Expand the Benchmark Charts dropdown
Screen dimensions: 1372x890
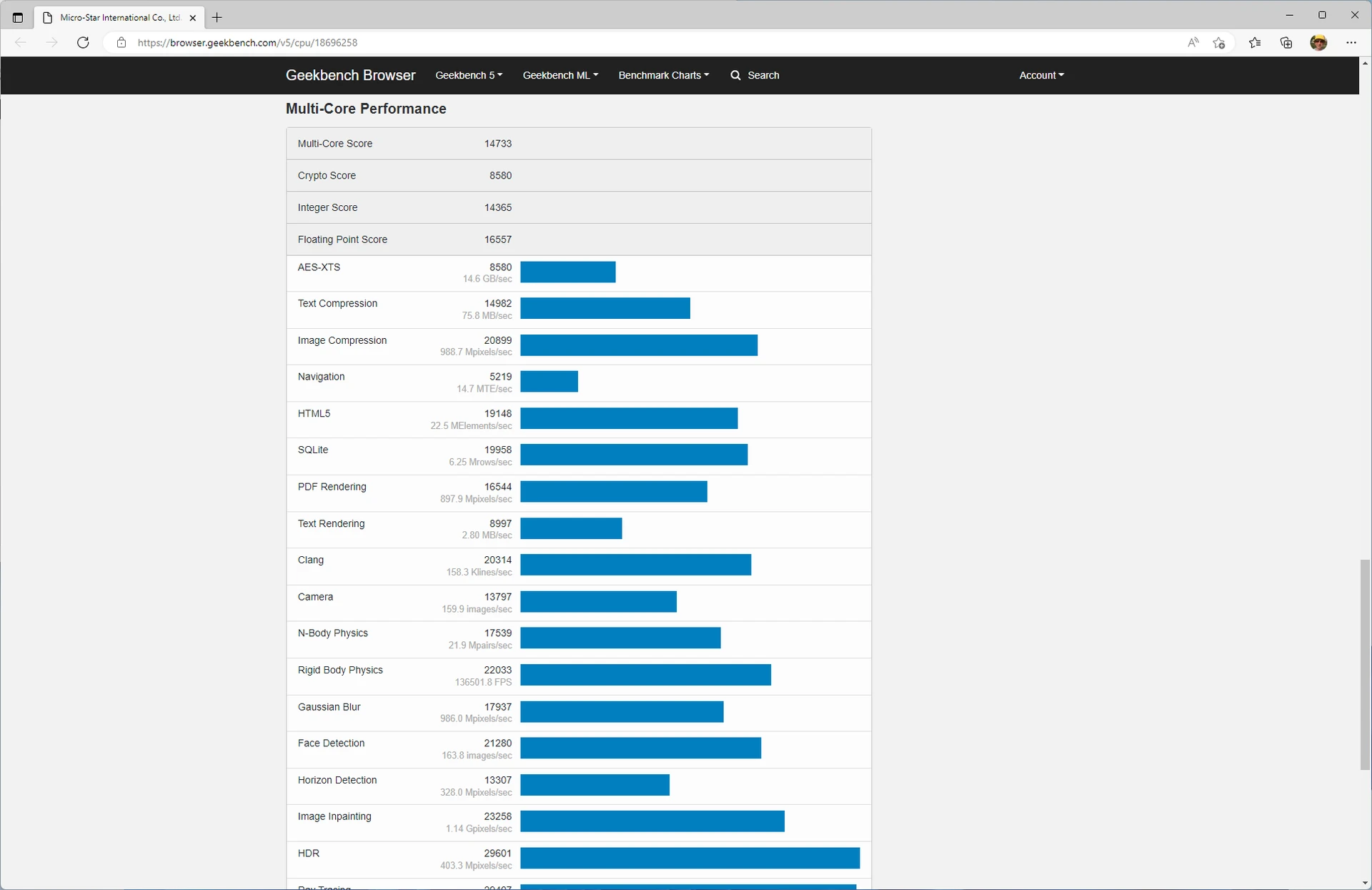664,75
